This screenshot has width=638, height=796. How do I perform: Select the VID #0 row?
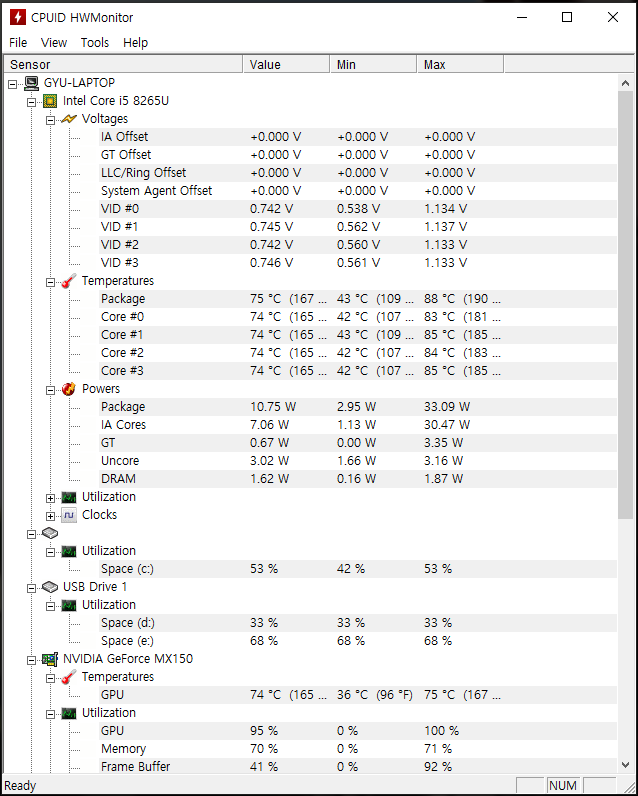pos(358,209)
